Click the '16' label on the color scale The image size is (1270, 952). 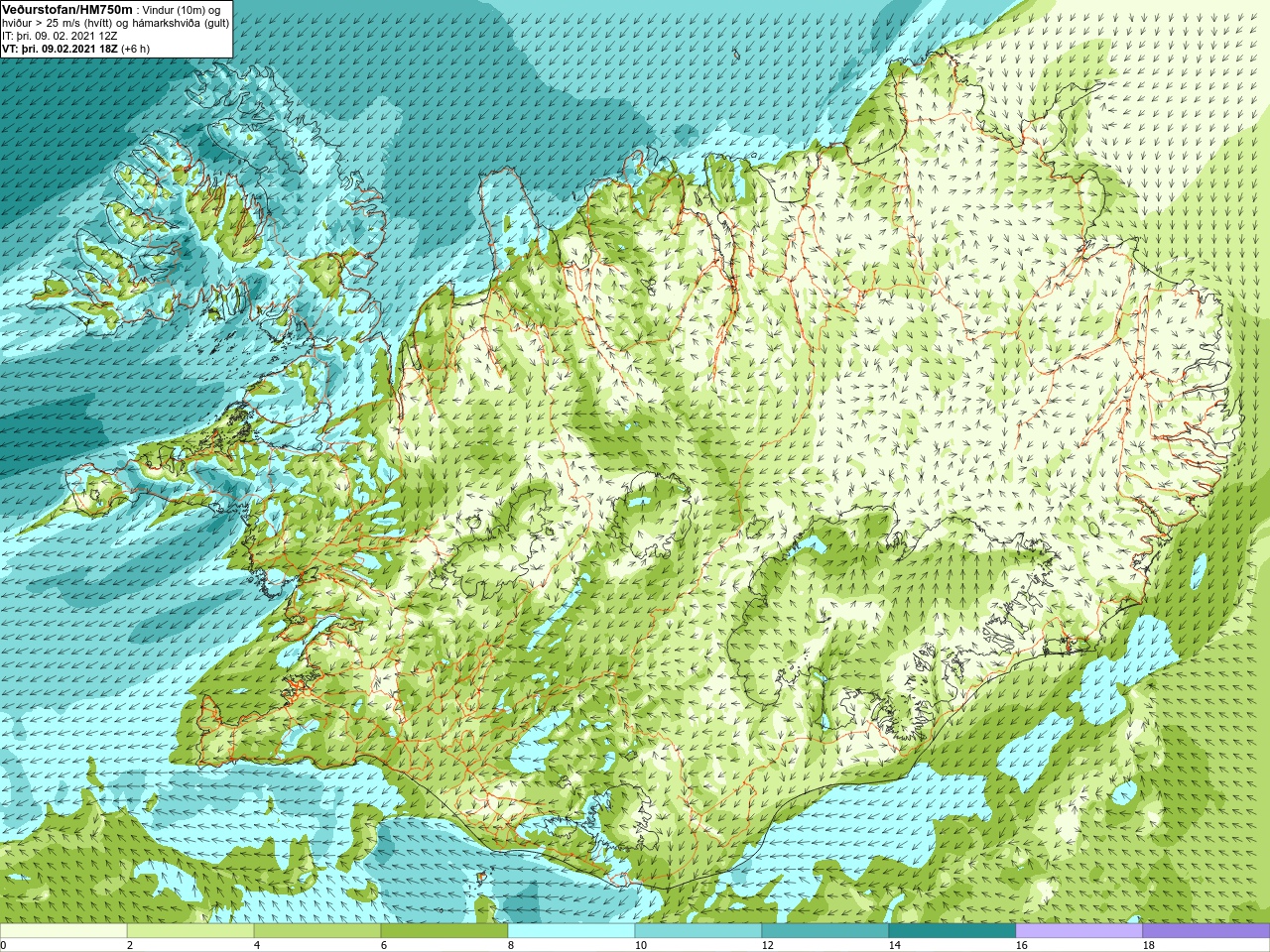tap(1021, 945)
